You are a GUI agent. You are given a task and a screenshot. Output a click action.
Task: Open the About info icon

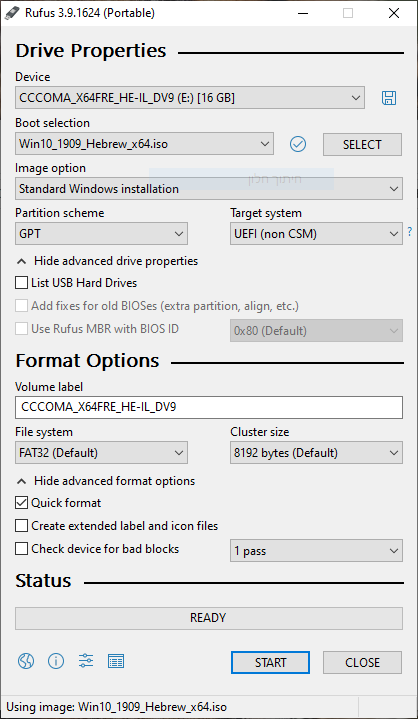(56, 661)
